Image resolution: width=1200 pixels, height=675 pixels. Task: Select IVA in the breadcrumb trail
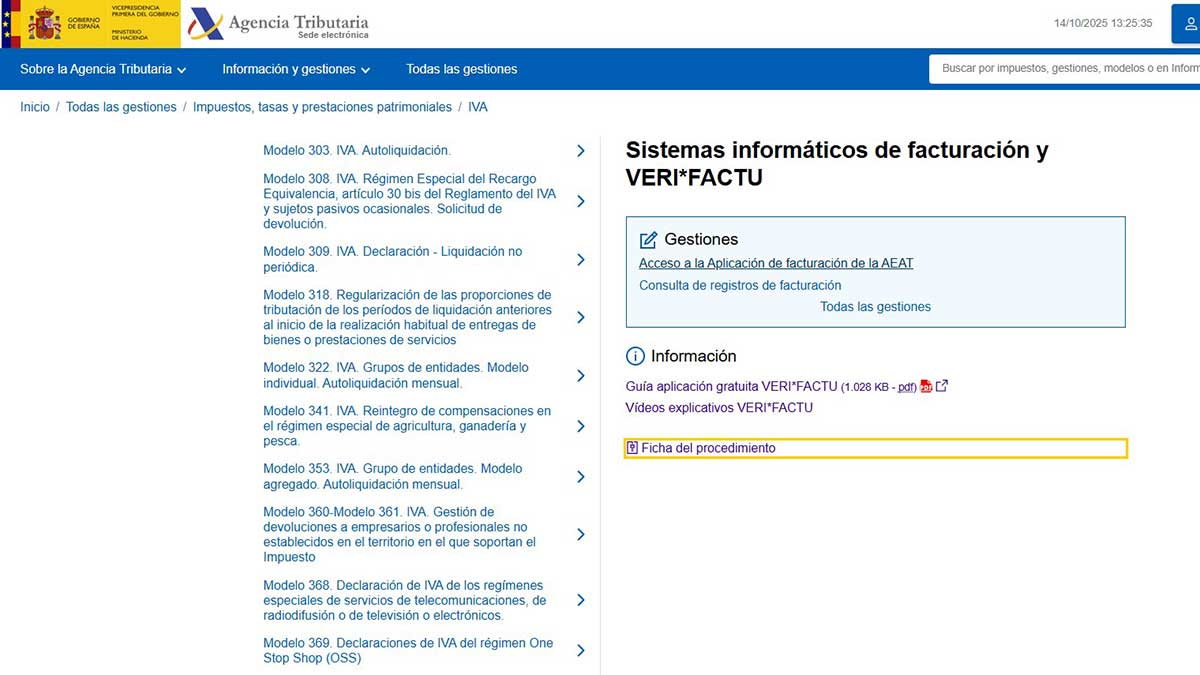pyautogui.click(x=477, y=107)
